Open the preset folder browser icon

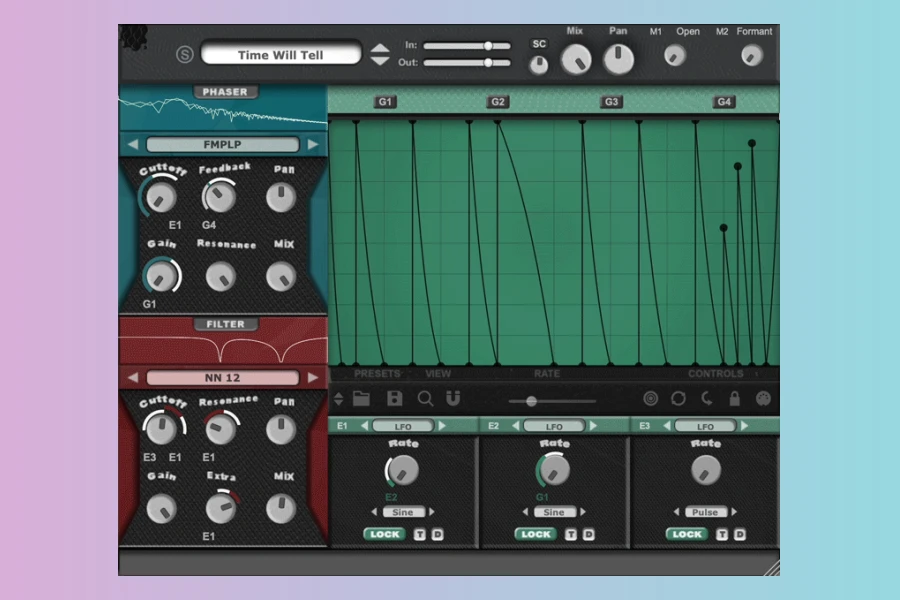pyautogui.click(x=361, y=399)
